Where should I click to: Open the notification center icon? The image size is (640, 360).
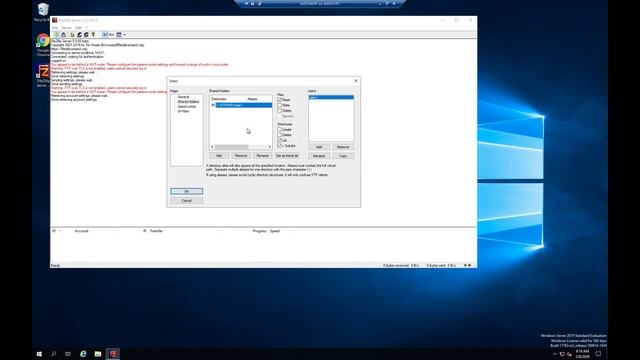598,354
